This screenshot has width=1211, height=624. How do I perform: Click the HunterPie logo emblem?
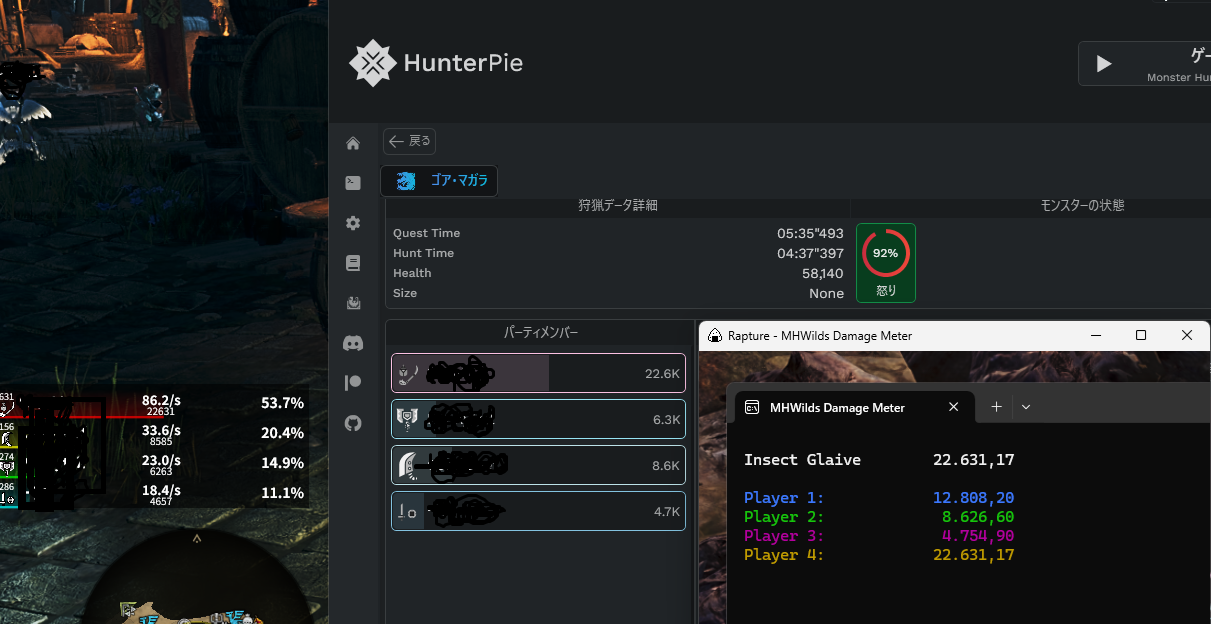point(372,63)
